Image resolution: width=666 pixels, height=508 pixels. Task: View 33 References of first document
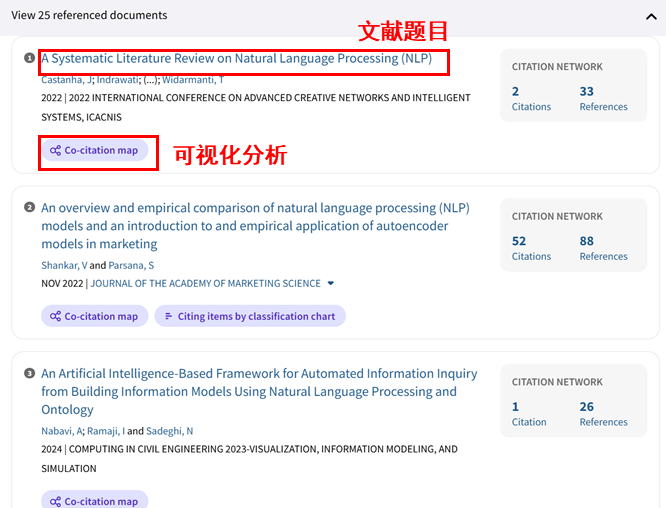coord(603,98)
